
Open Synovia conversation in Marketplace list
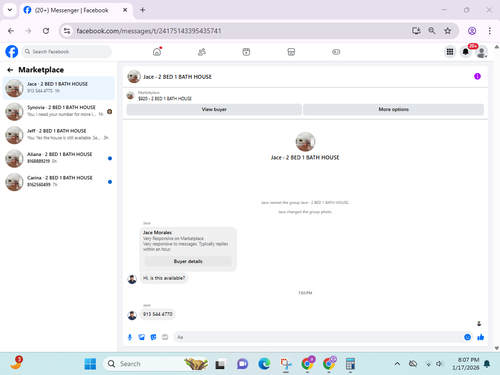[x=59, y=111]
